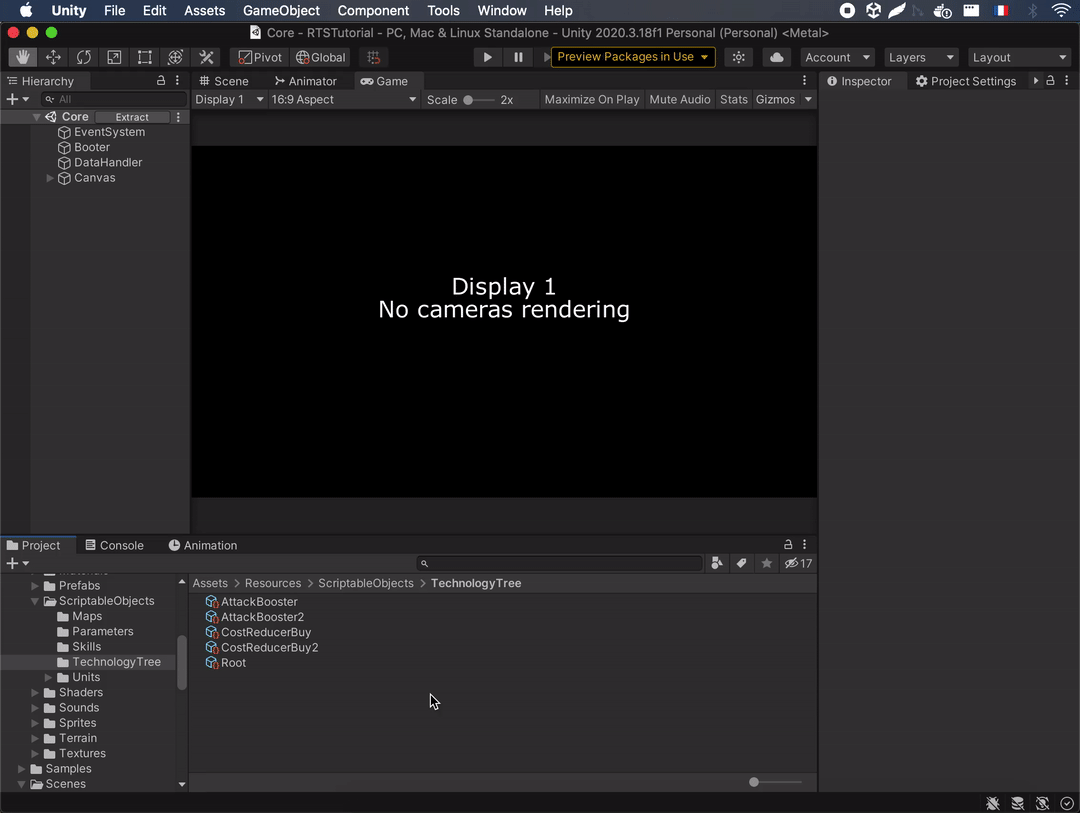Open the Layout dropdown
The height and width of the screenshot is (813, 1080).
(x=1019, y=57)
